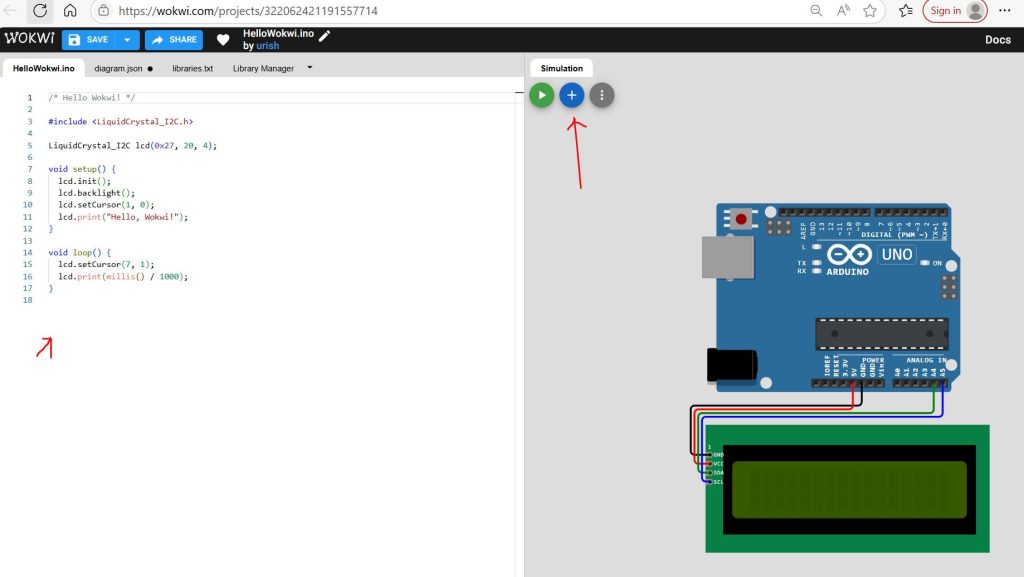This screenshot has height=577, width=1024.
Task: Open author urish profile link
Action: (x=268, y=46)
